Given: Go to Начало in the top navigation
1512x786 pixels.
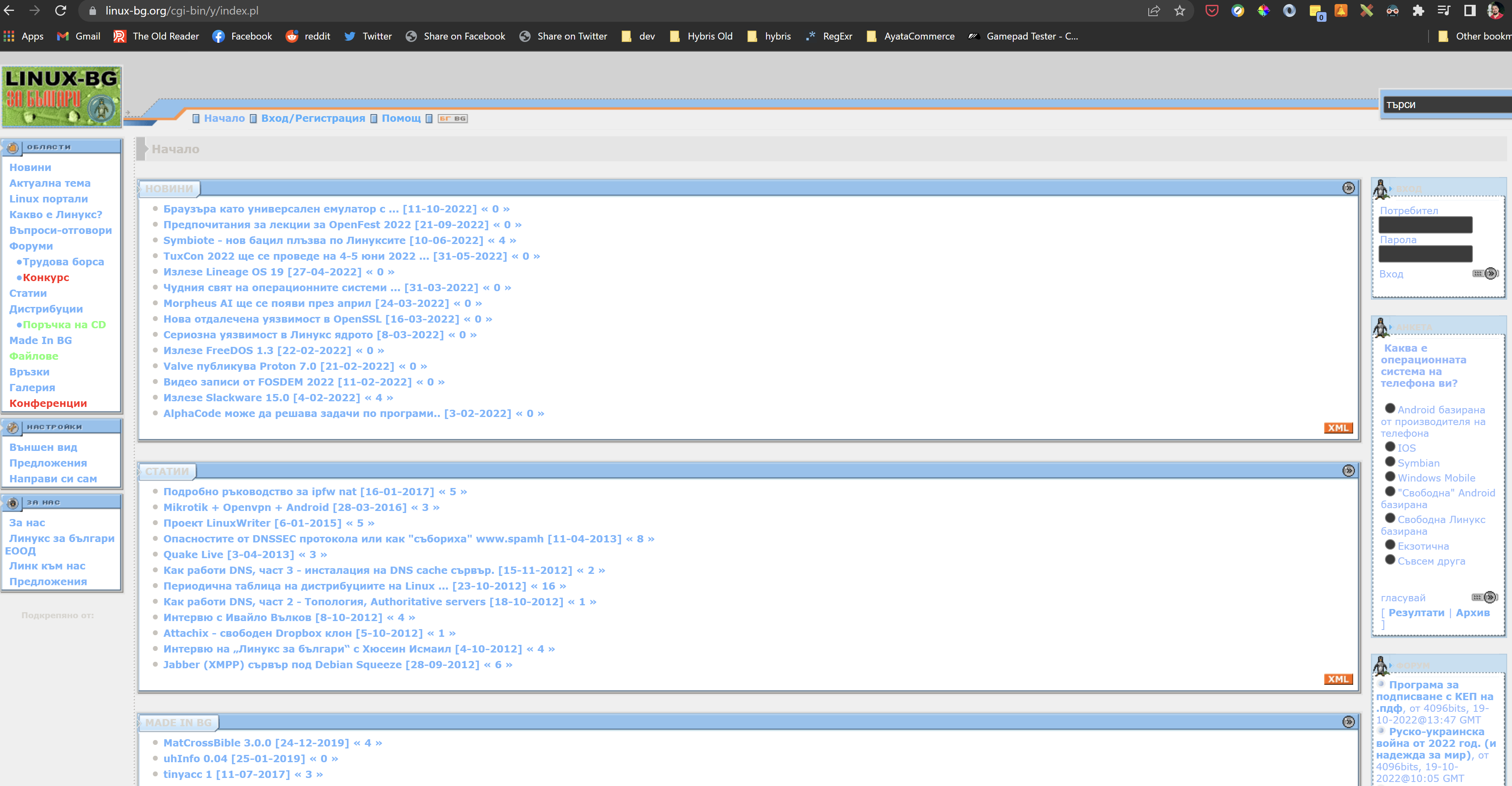Looking at the screenshot, I should (x=225, y=118).
